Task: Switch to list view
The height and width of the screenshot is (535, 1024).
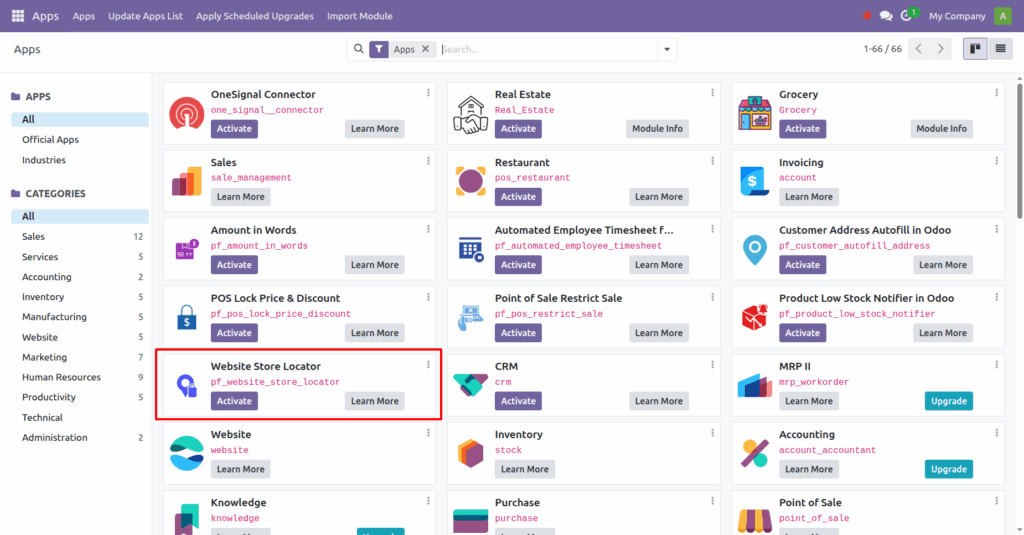Action: pyautogui.click(x=1000, y=49)
